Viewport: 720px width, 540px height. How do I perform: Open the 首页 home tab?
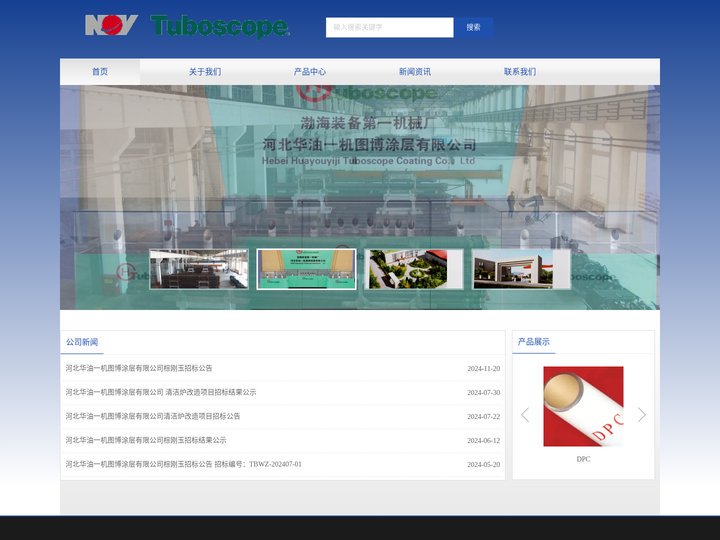pos(100,72)
